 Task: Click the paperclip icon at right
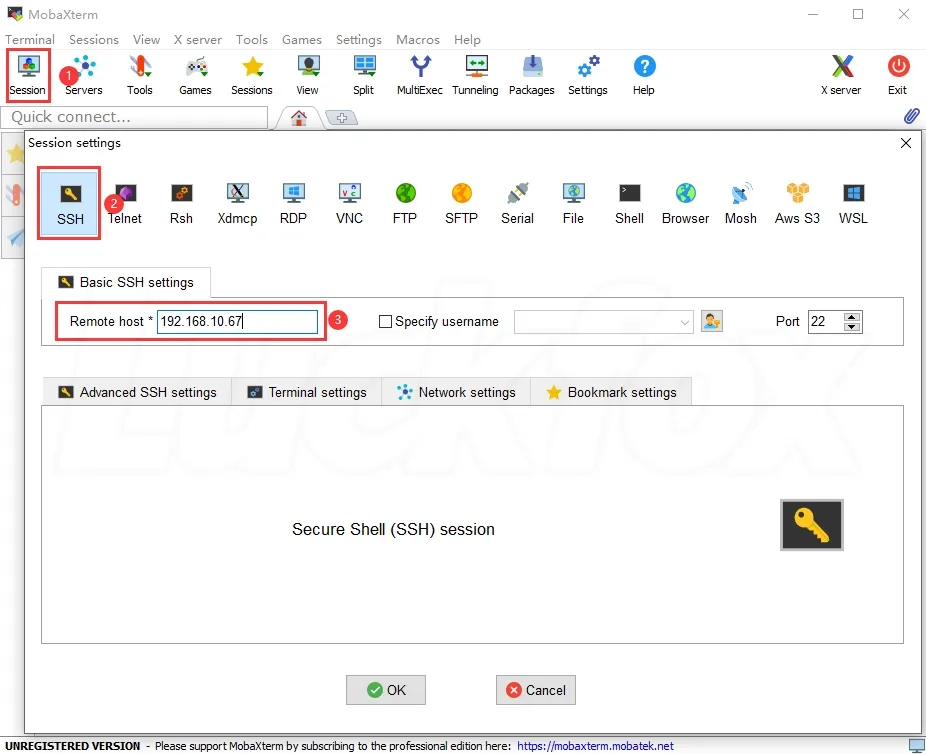912,116
